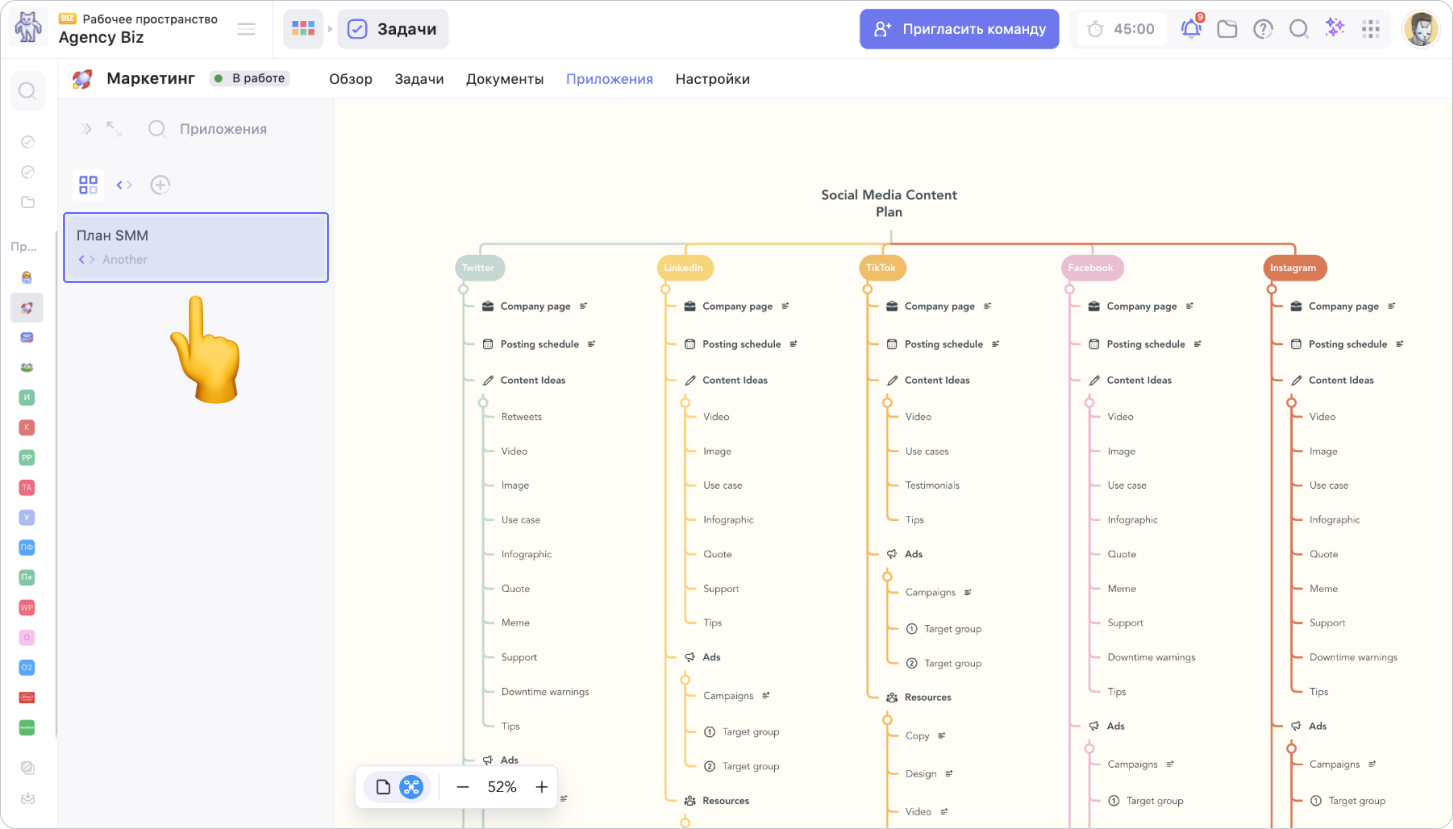Switch to the Документы tab

click(x=504, y=79)
